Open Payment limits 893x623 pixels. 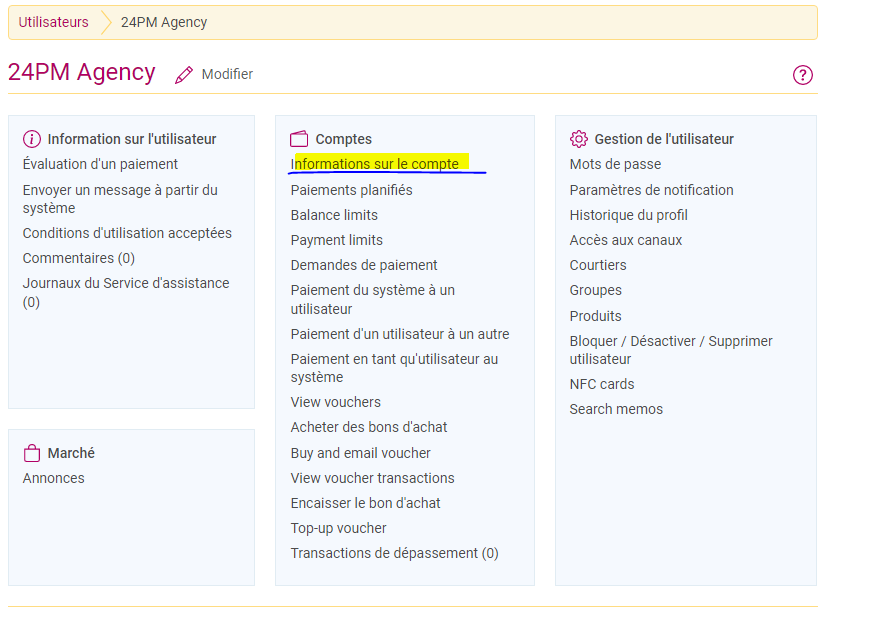coord(337,240)
